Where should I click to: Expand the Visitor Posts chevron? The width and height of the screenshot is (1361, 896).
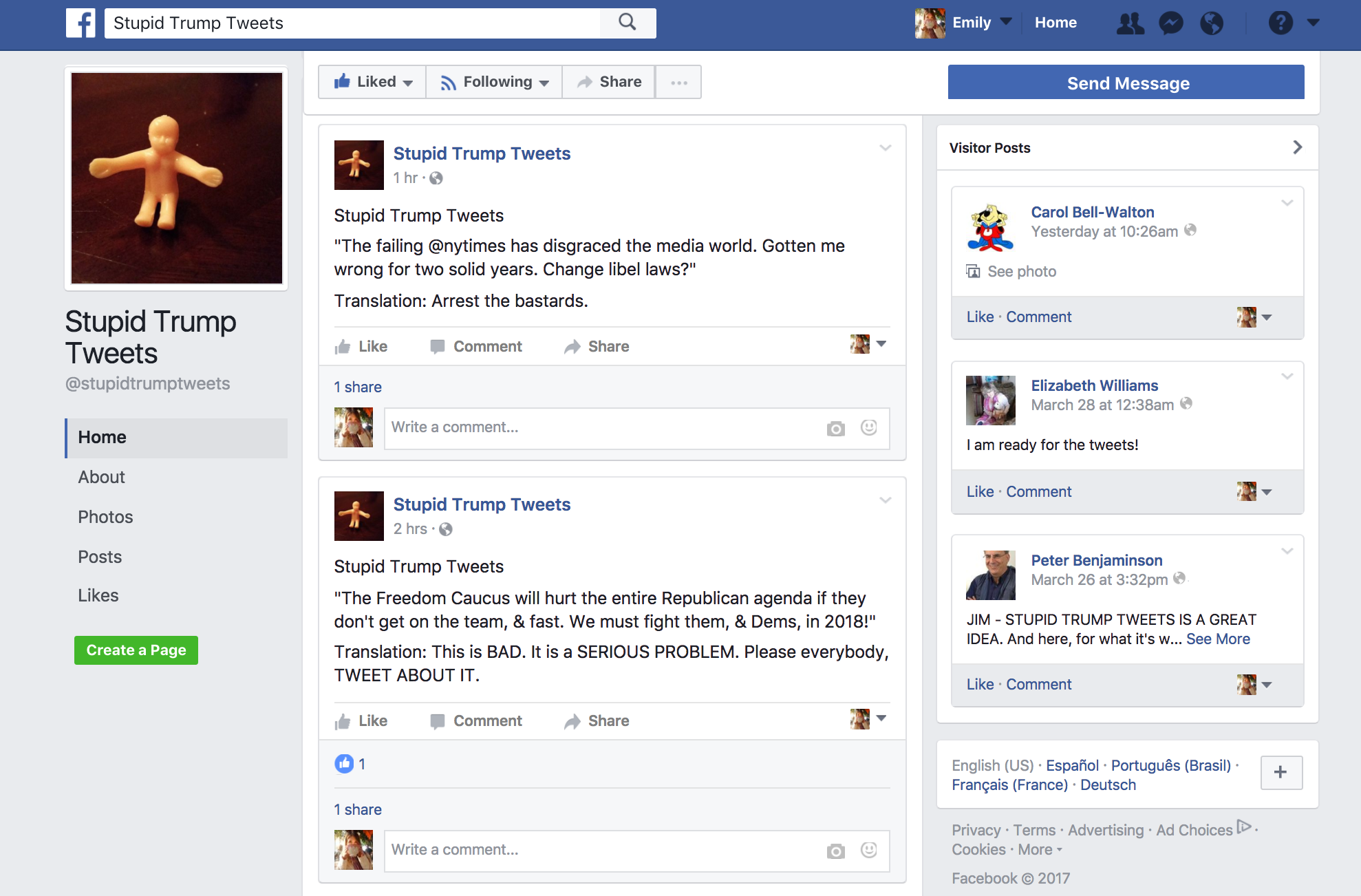point(1297,147)
